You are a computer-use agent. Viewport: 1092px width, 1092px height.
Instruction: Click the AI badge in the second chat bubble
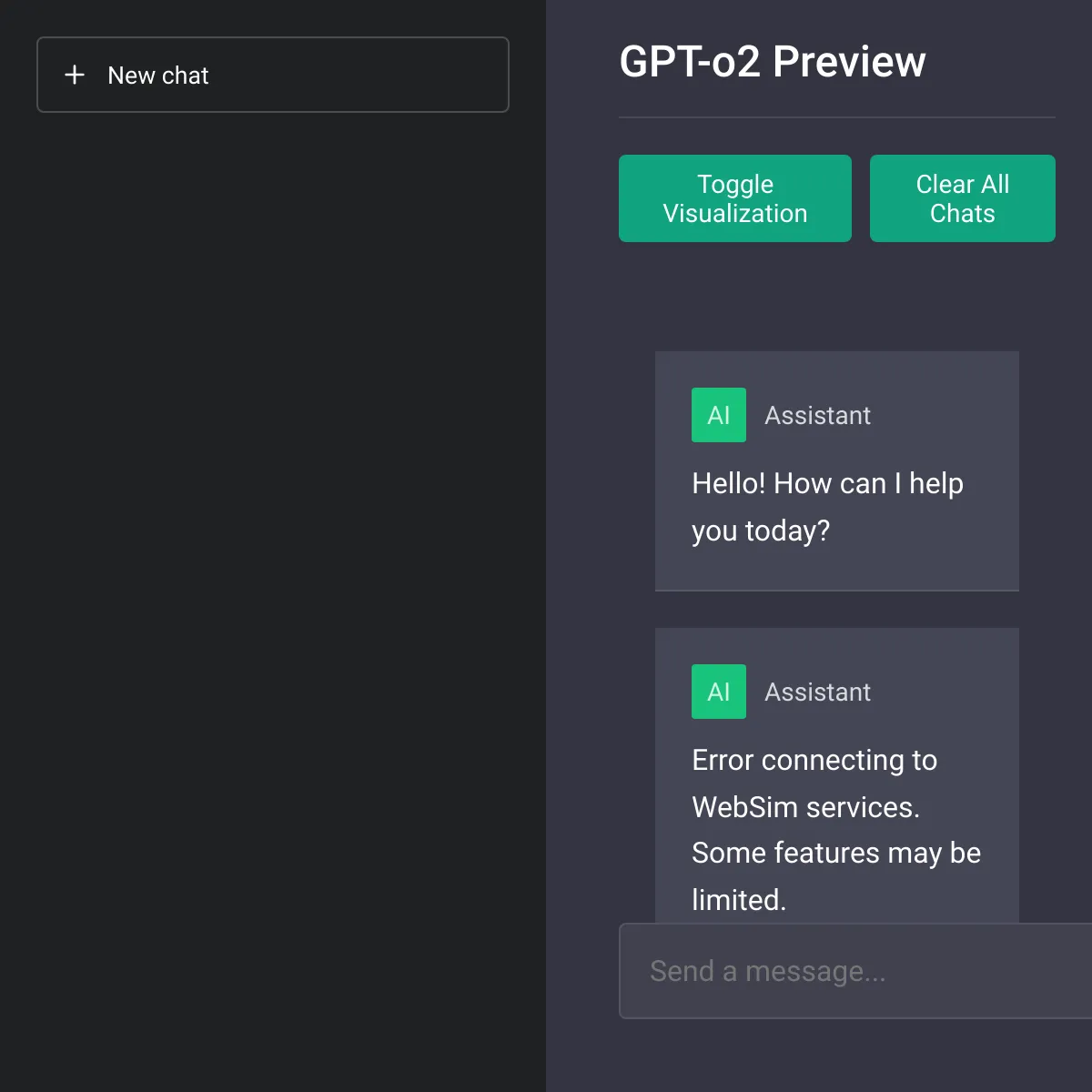719,692
